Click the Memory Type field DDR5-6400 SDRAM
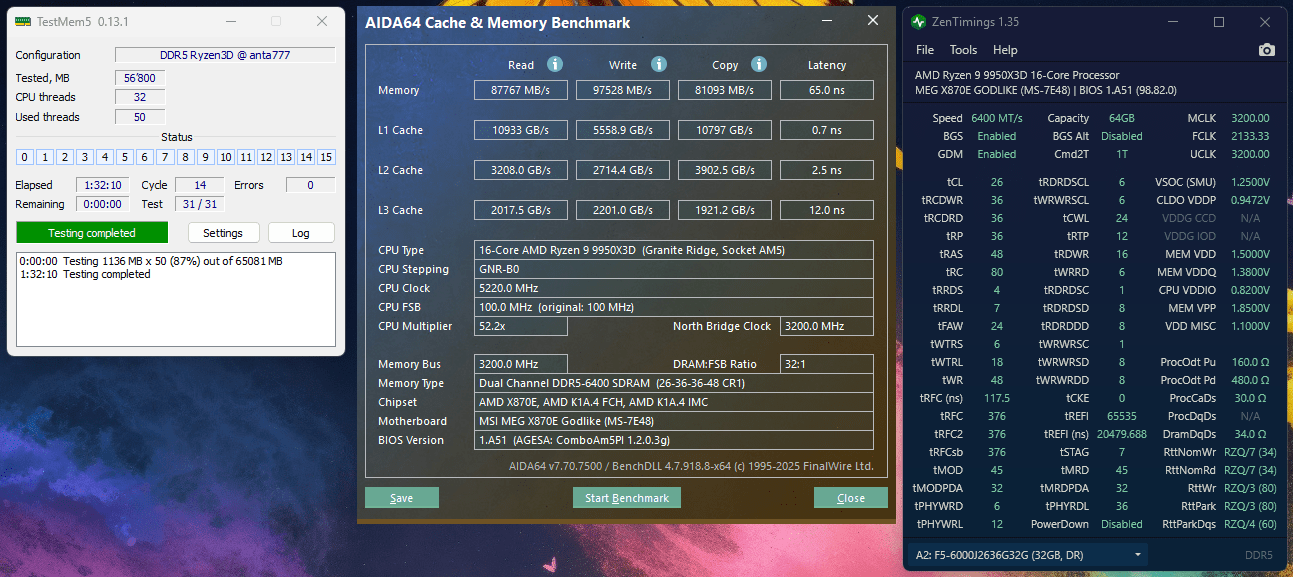 point(674,383)
